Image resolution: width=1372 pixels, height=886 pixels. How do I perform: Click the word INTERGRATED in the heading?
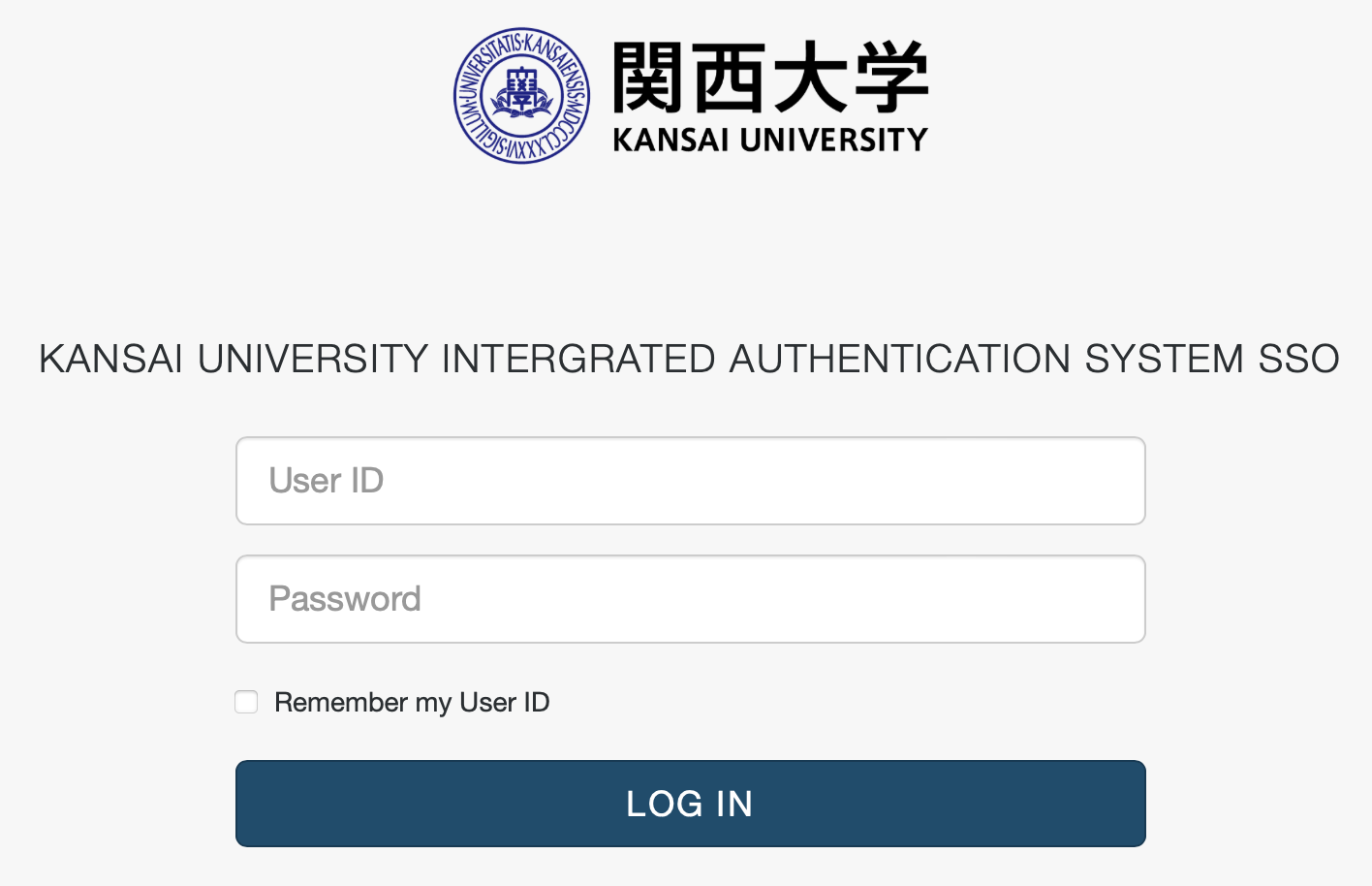578,359
